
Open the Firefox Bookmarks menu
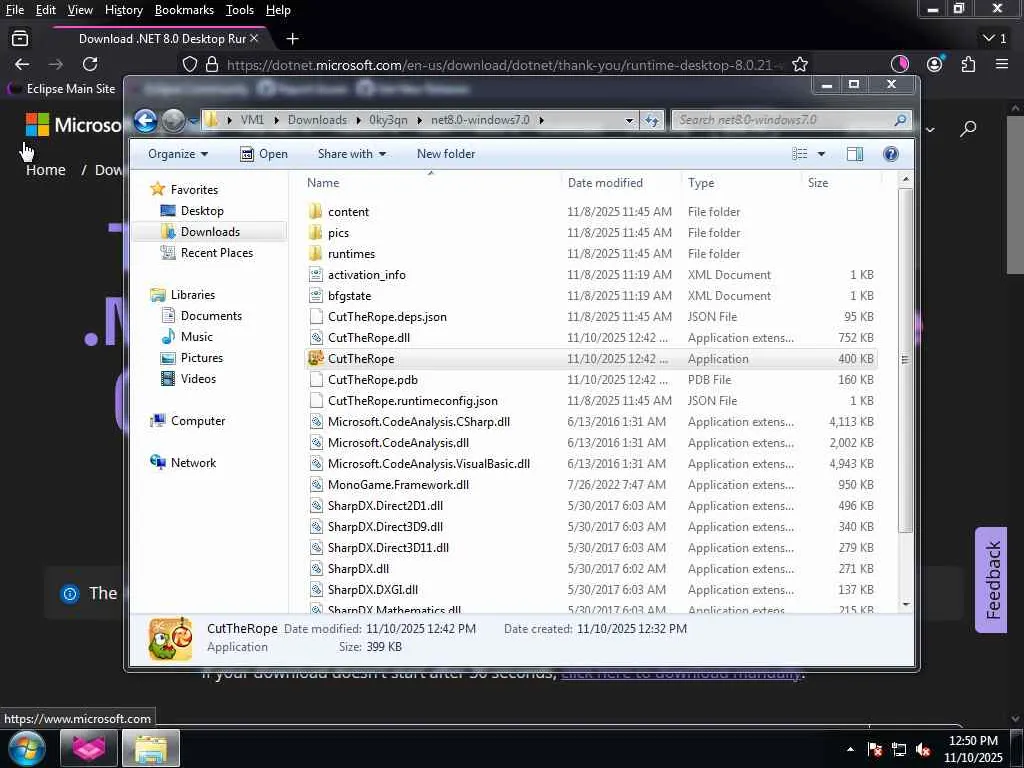point(184,10)
